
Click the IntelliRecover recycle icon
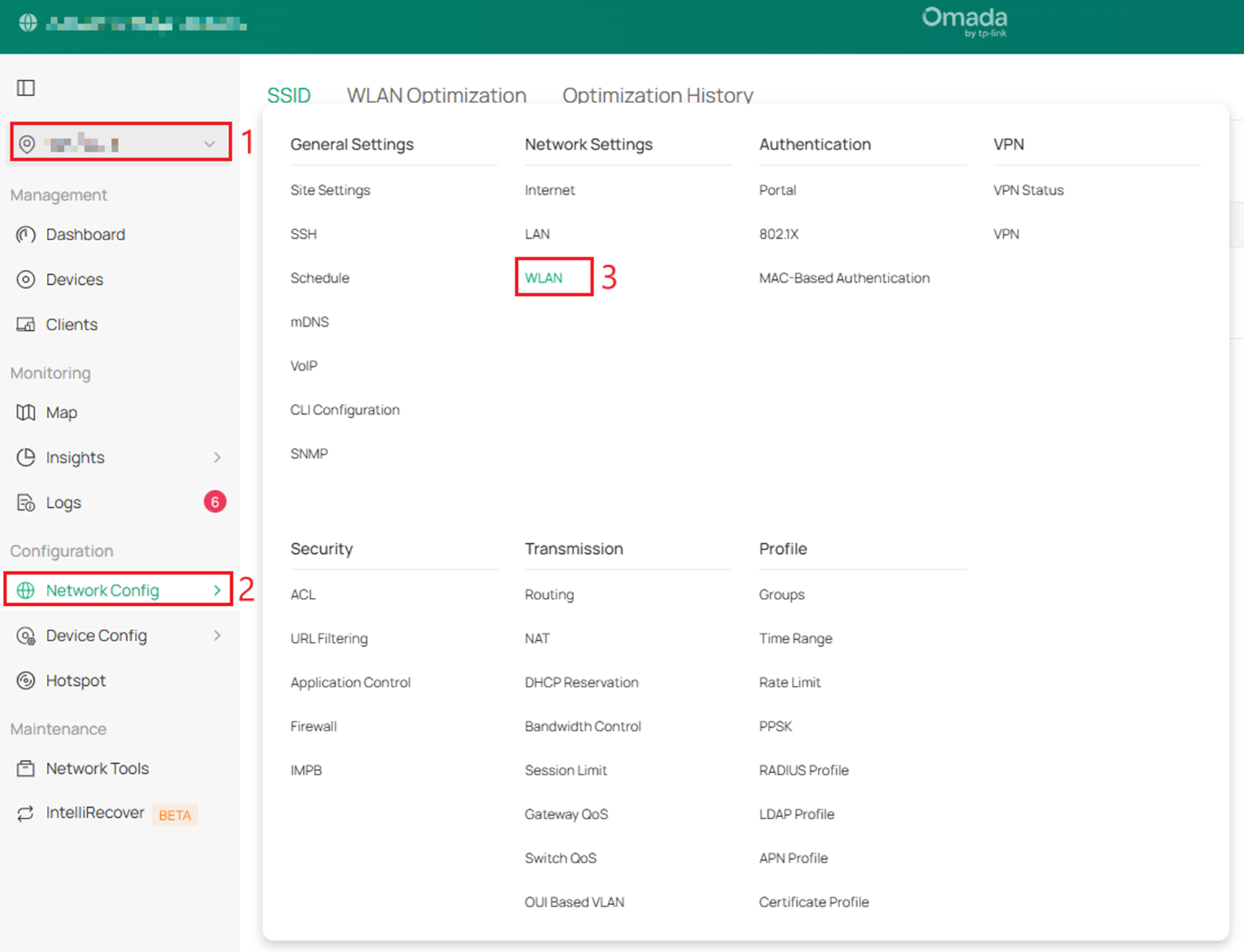pos(26,813)
